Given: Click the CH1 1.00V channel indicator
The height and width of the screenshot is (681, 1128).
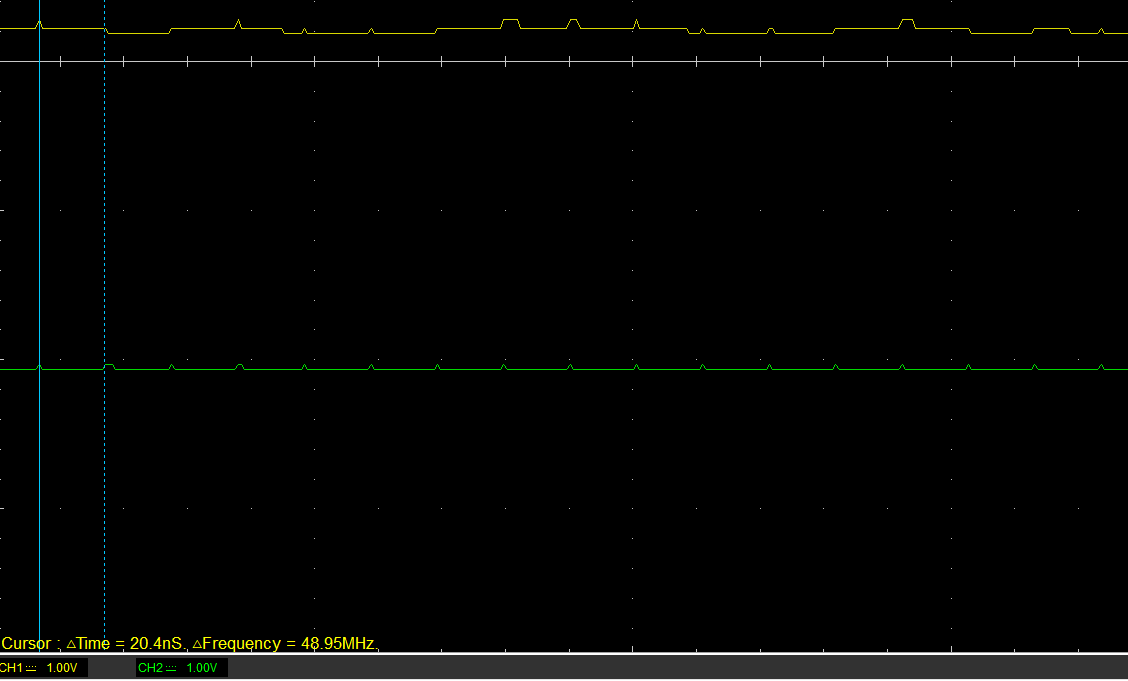Looking at the screenshot, I should 43,668.
